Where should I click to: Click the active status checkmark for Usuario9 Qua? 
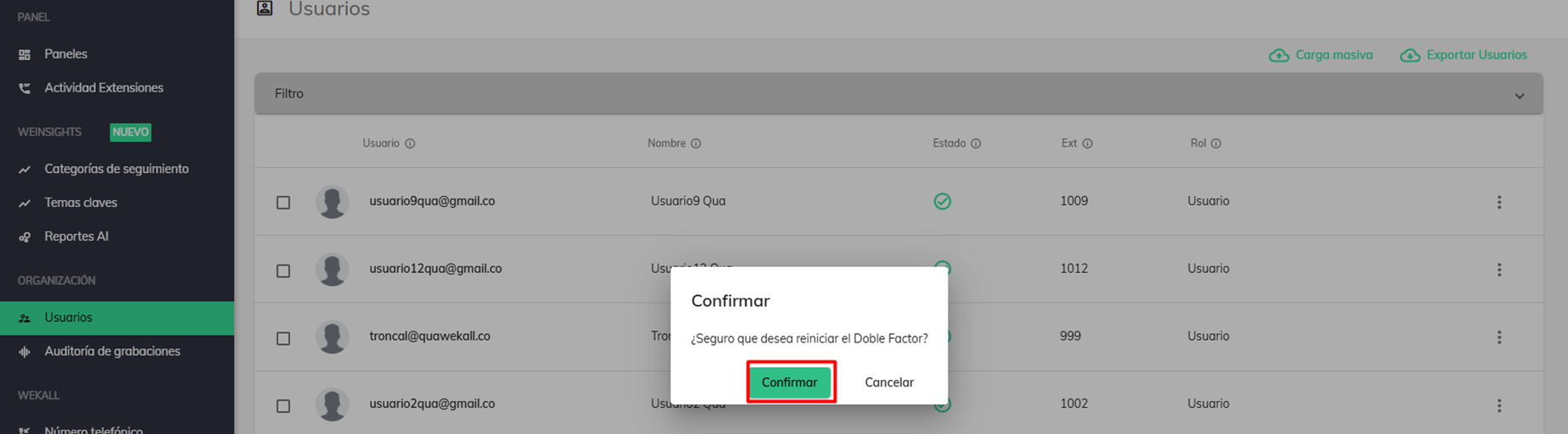pyautogui.click(x=943, y=202)
